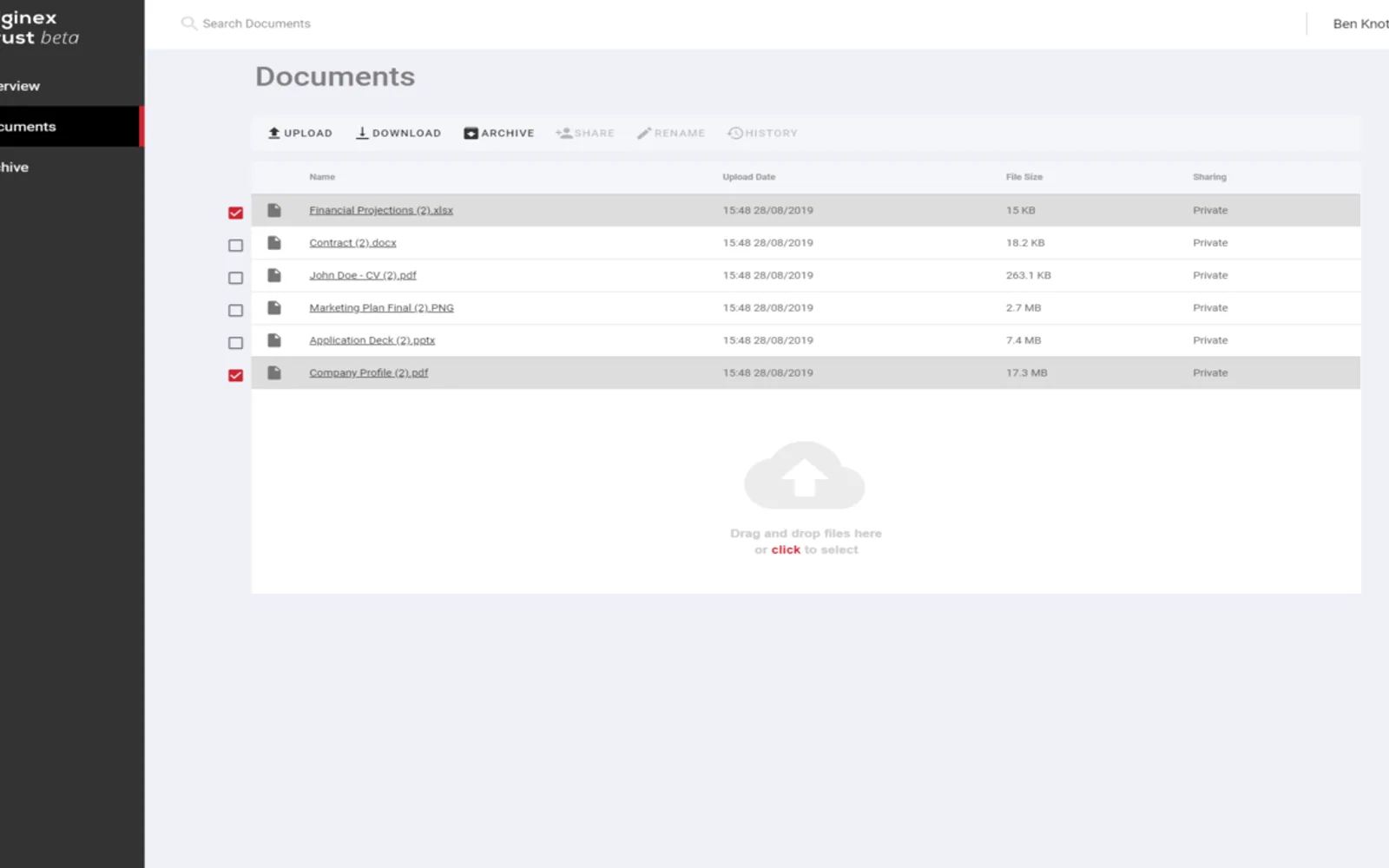Click the Share toolbar button
The image size is (1389, 868).
click(x=585, y=133)
